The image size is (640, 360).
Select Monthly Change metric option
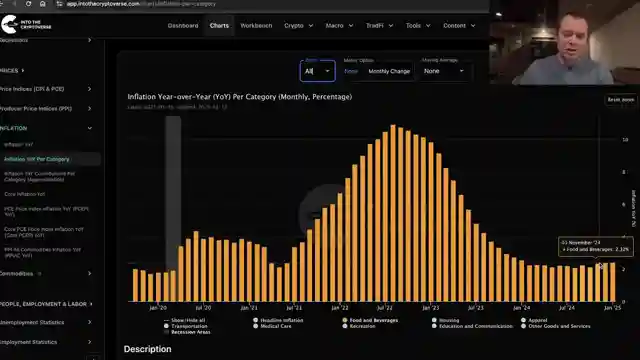[389, 71]
